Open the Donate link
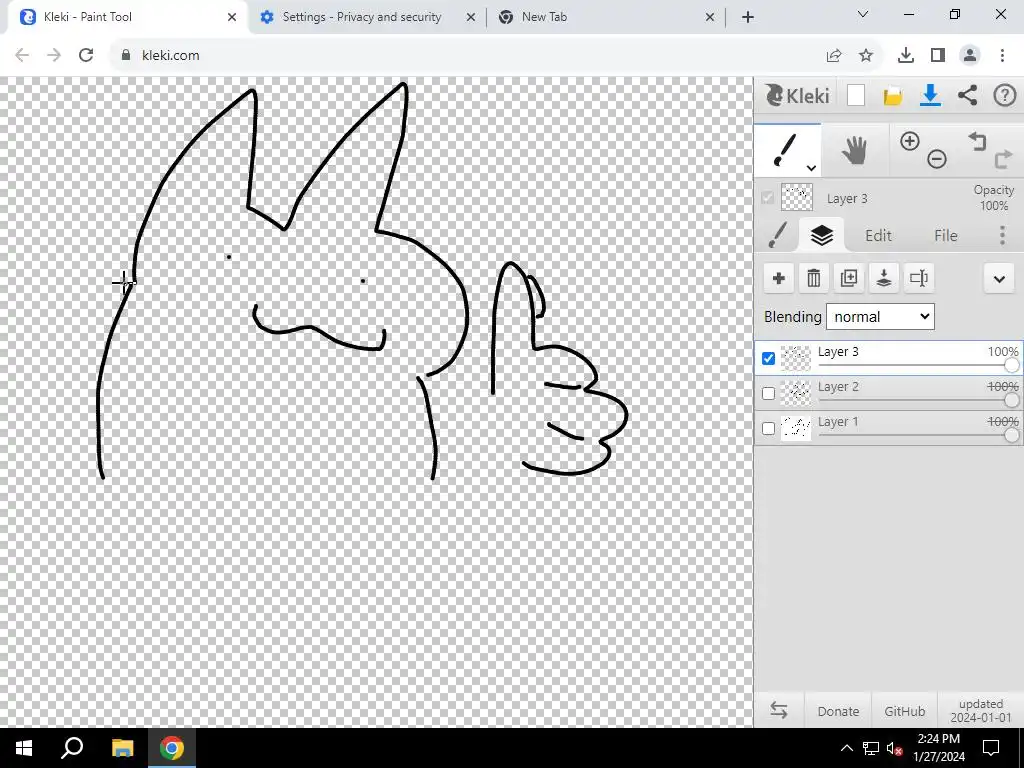 coord(839,711)
